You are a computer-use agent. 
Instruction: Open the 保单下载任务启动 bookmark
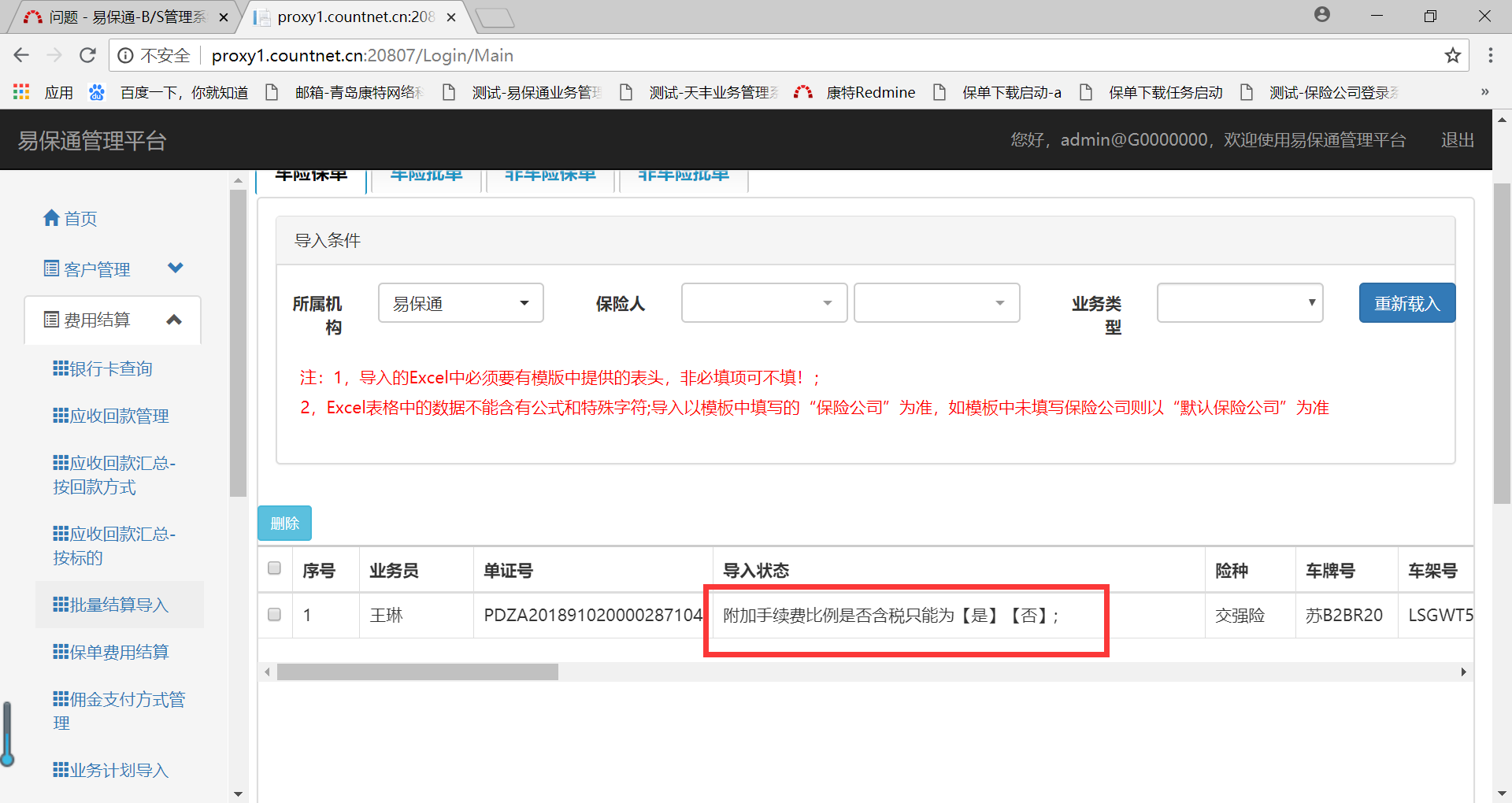1151,92
